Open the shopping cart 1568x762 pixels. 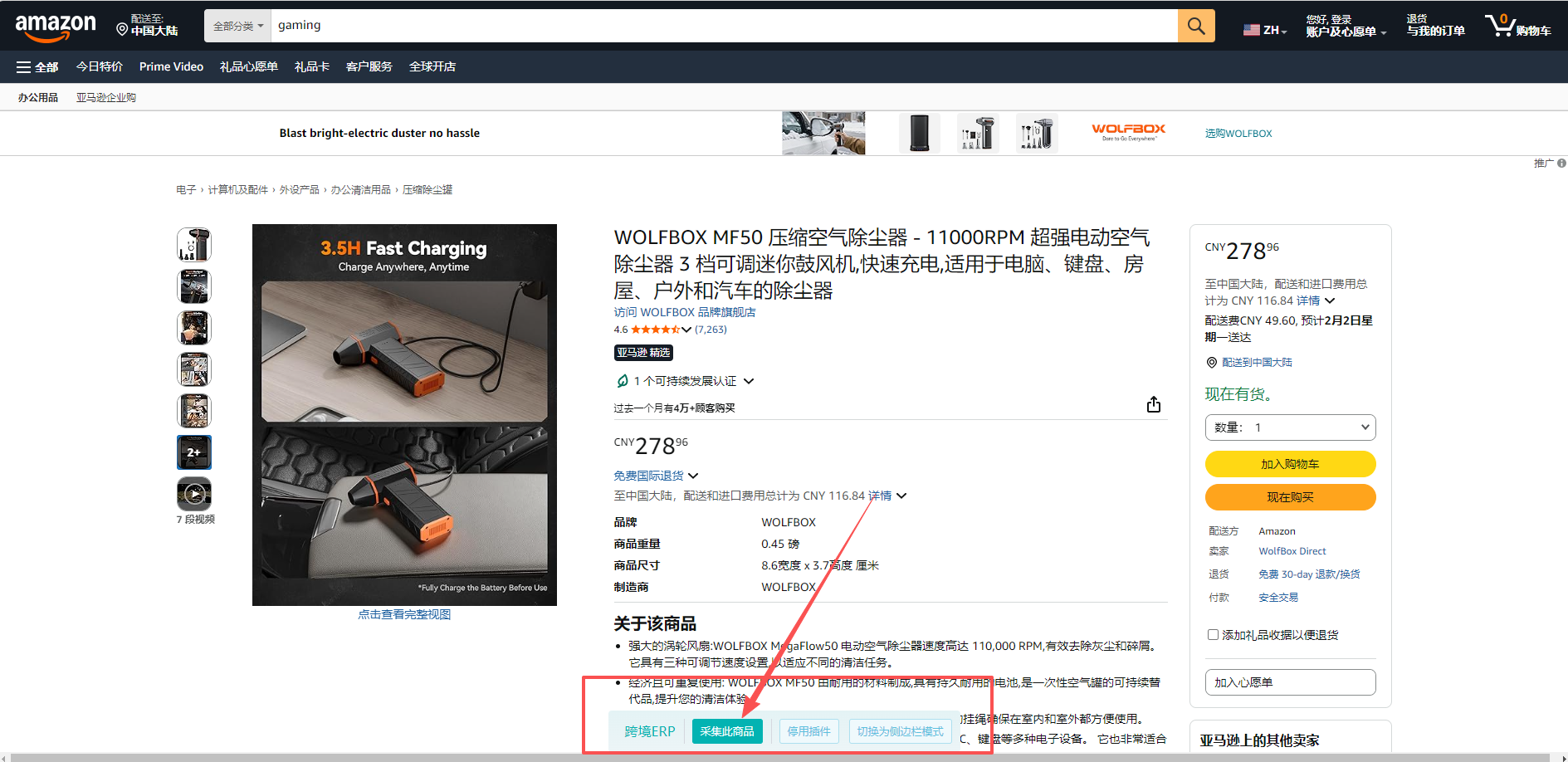1517,25
